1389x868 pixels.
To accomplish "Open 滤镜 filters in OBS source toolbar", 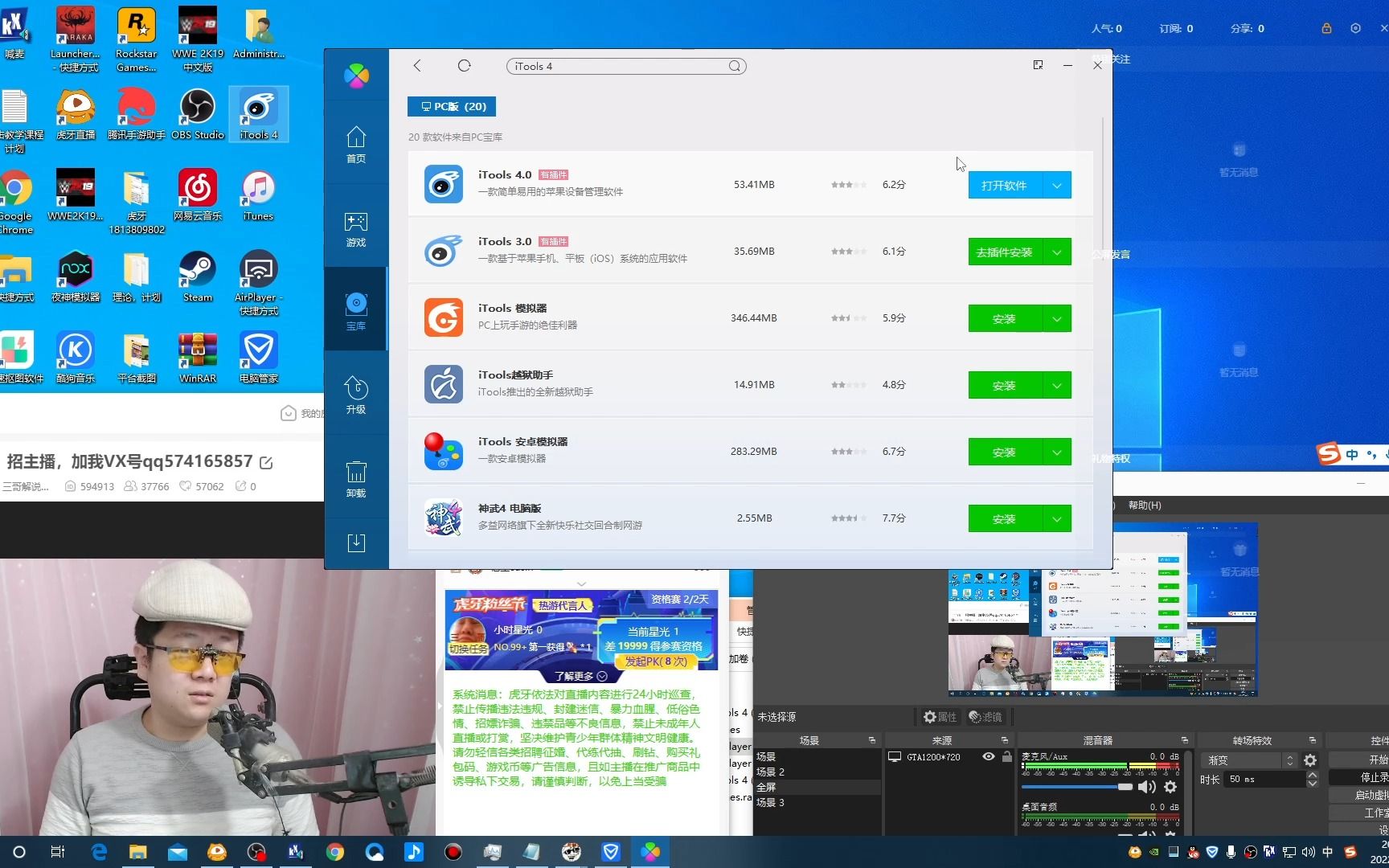I will tap(985, 716).
